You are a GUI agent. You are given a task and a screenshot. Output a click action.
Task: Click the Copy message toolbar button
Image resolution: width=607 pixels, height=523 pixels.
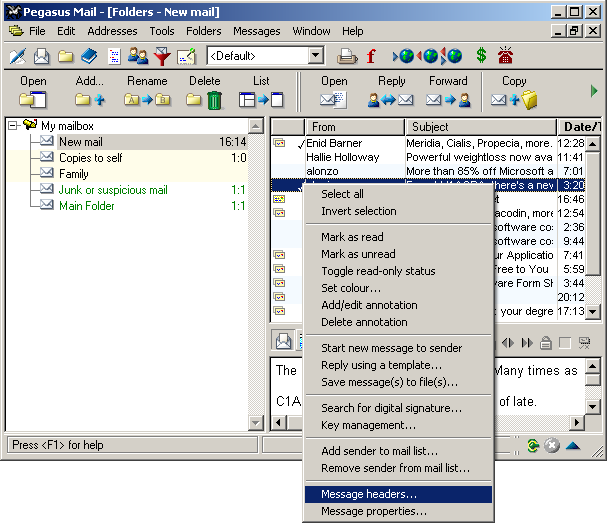[514, 99]
